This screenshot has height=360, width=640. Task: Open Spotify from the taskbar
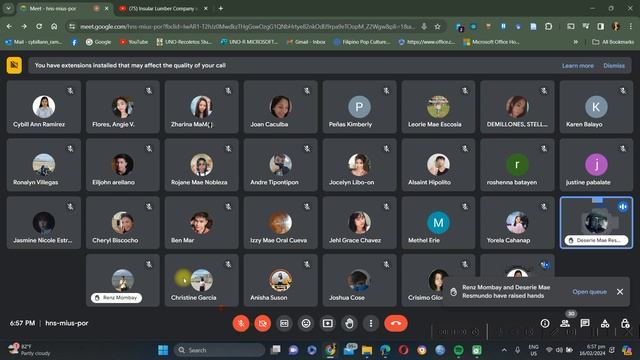coord(458,350)
